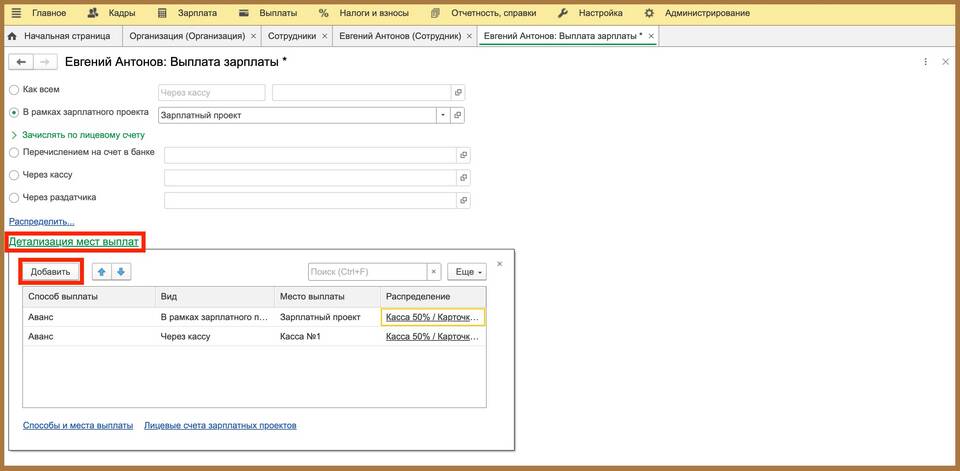Close the Детализация panel with X
The height and width of the screenshot is (471, 960).
(500, 263)
